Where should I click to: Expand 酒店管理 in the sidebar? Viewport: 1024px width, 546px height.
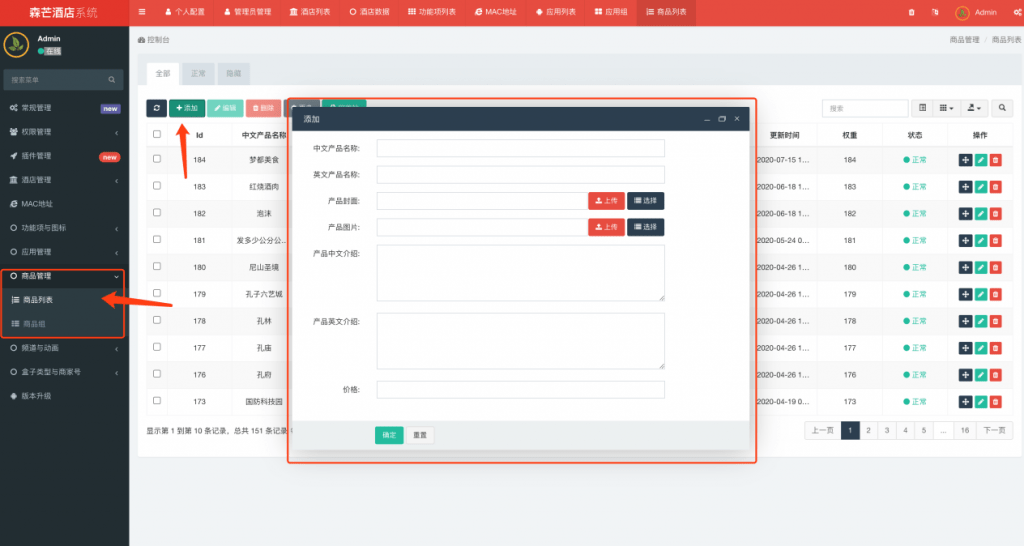coord(64,180)
